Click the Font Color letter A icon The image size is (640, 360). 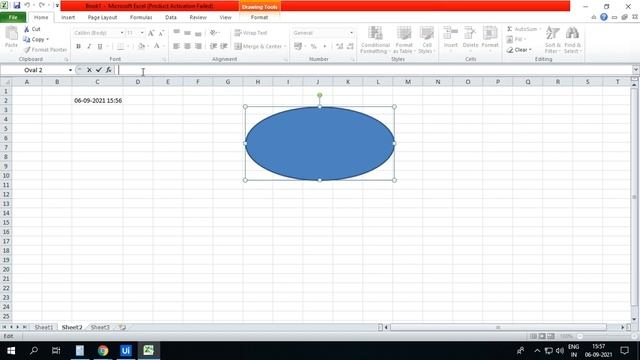coord(157,46)
